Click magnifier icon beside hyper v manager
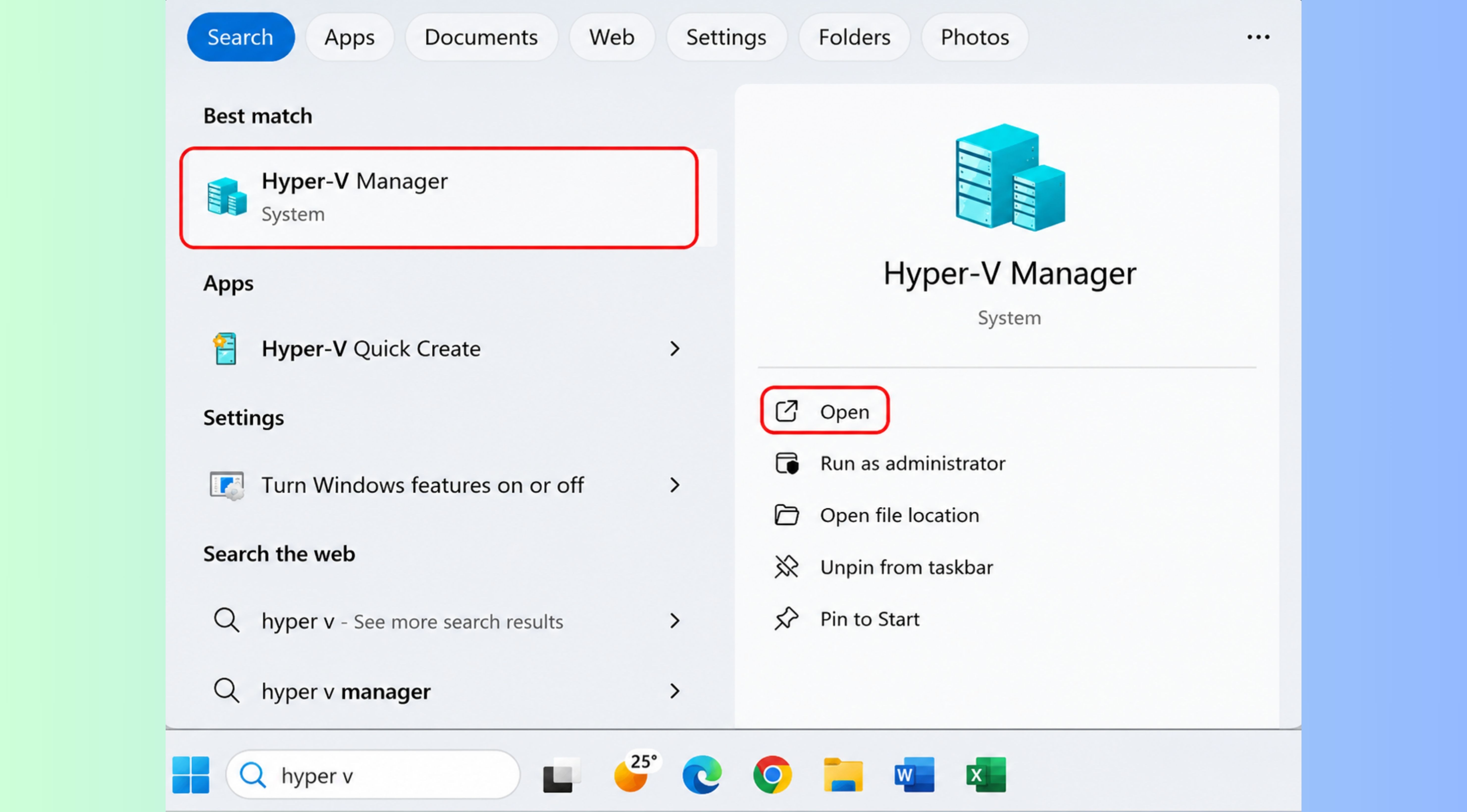 [x=227, y=690]
